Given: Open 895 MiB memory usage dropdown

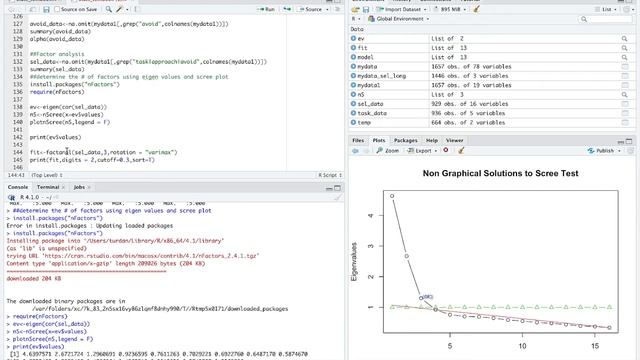Looking at the screenshot, I should (449, 9).
